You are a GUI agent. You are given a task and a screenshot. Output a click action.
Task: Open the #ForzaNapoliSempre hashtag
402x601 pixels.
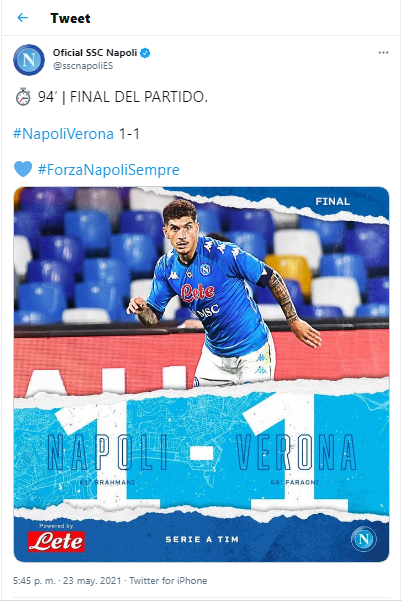pyautogui.click(x=108, y=169)
